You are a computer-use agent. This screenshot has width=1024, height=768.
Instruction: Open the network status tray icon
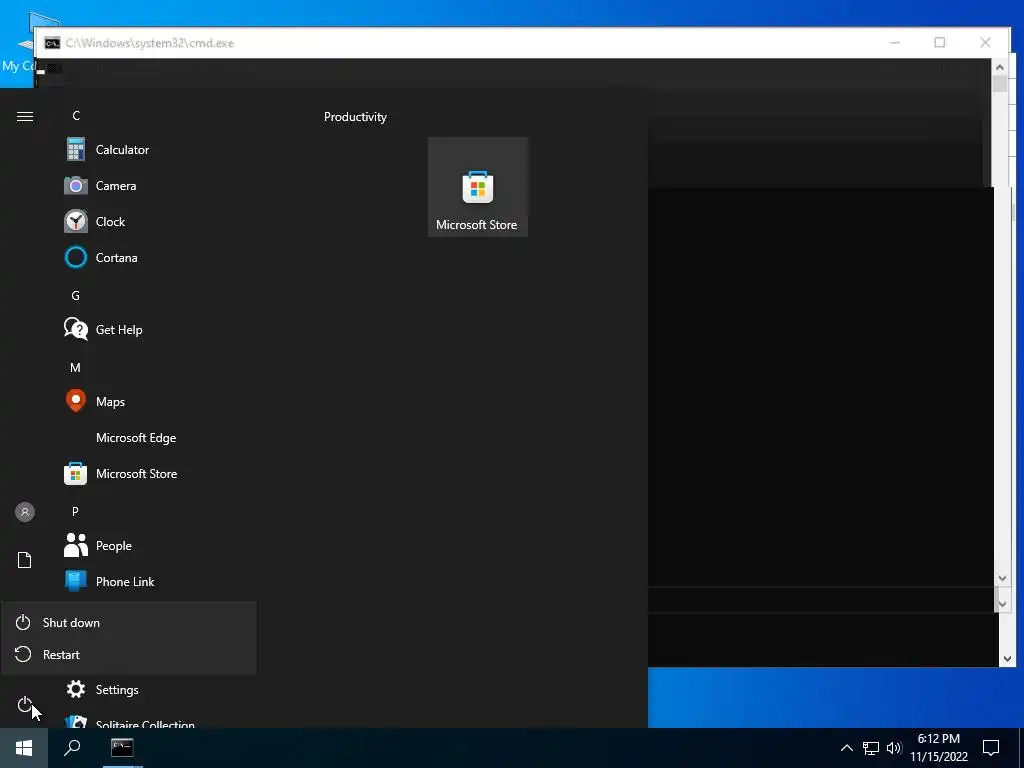click(x=871, y=748)
